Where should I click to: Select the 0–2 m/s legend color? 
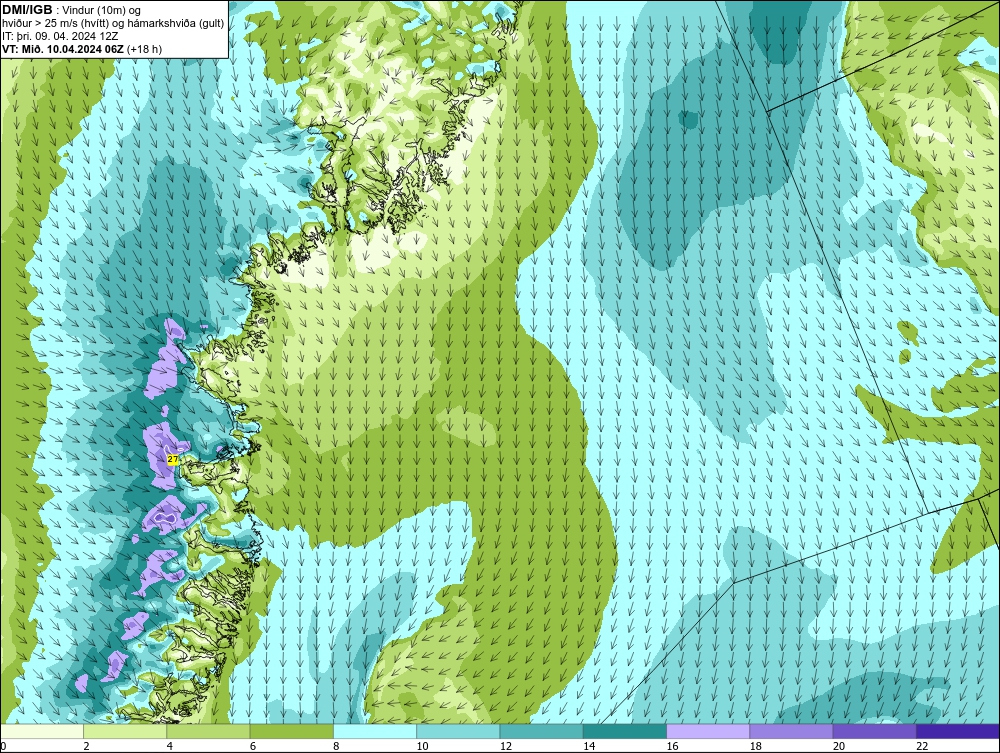click(x=42, y=731)
